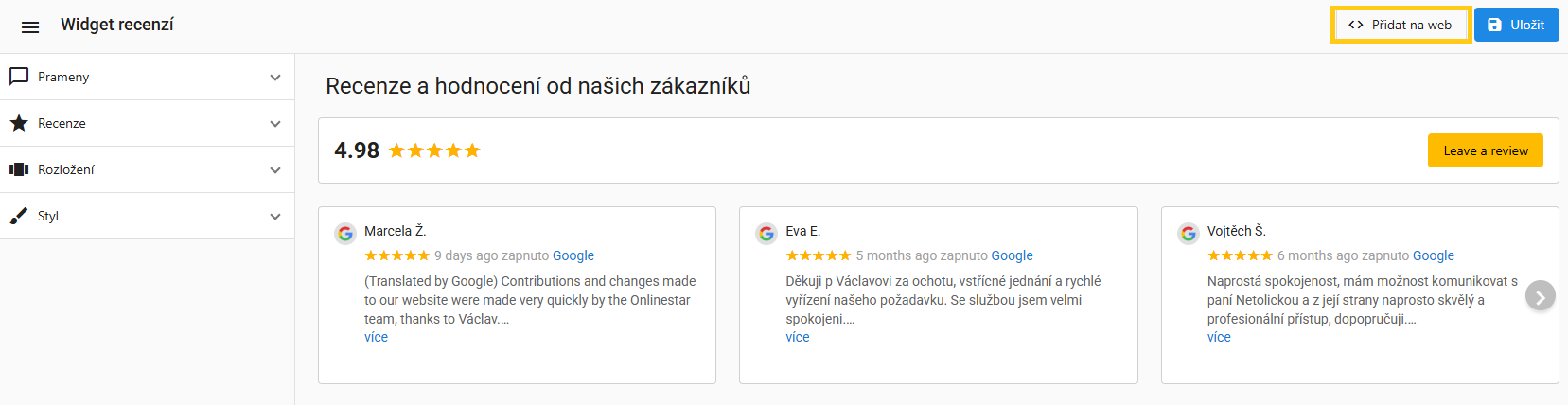
Task: Open Google link in Marcela's review
Action: [573, 255]
